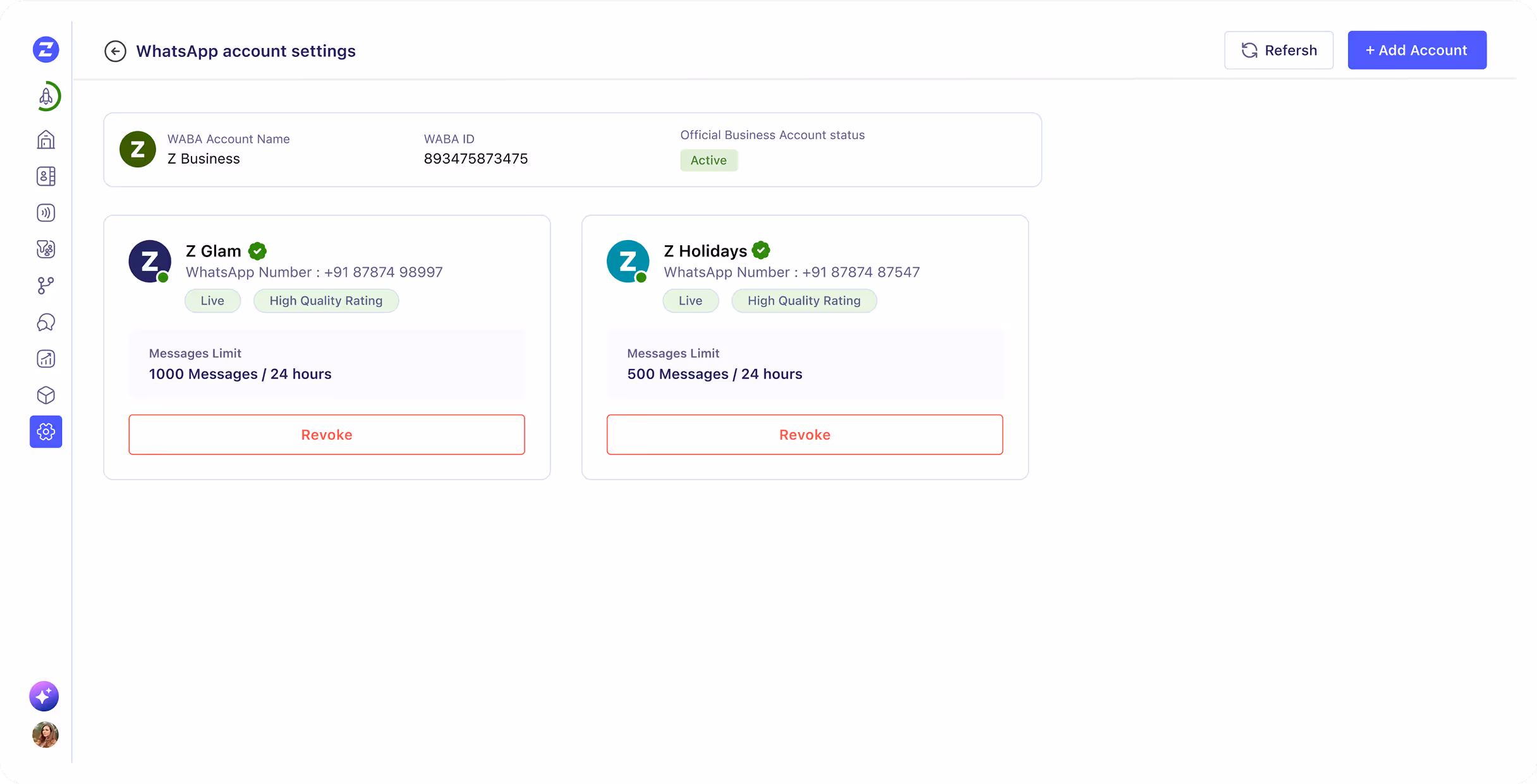The image size is (1537, 784).
Task: Open the analytics chart icon in sidebar
Action: 46,359
